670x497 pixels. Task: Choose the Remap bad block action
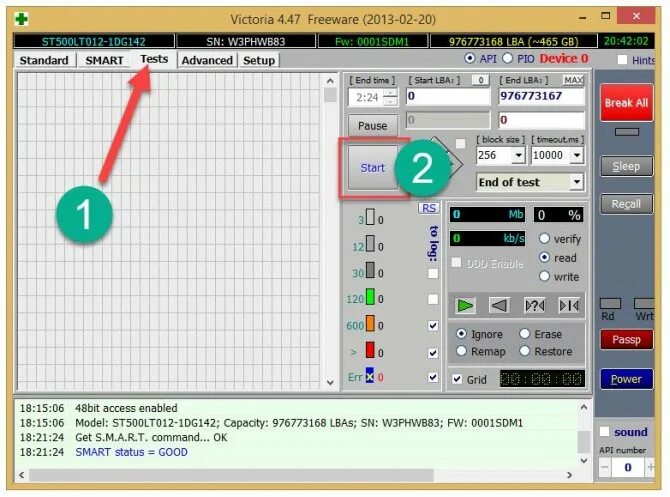461,351
